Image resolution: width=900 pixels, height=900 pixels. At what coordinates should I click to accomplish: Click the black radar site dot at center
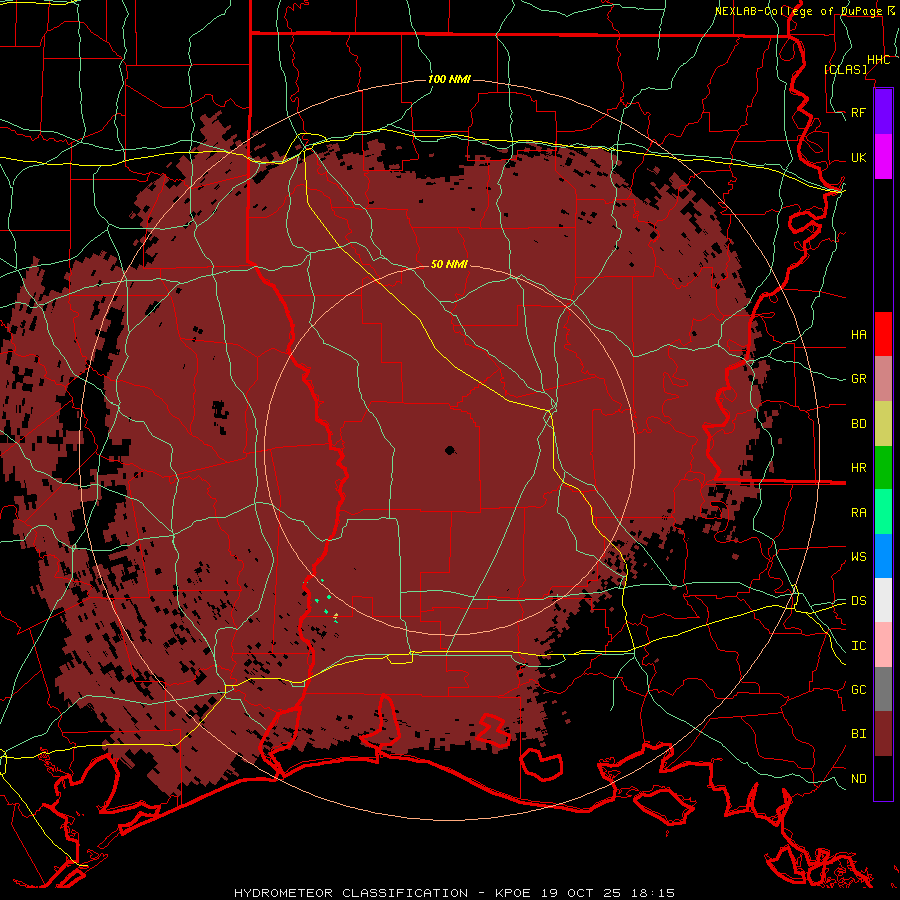(x=450, y=450)
